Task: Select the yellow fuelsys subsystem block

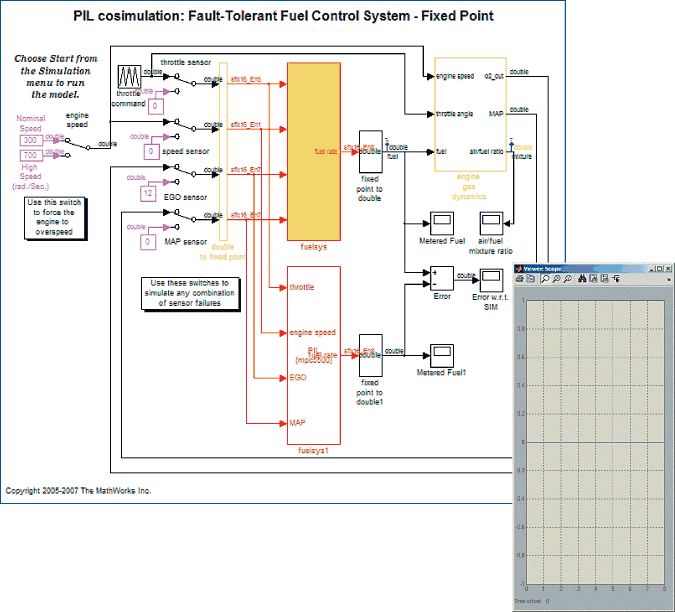Action: click(314, 150)
